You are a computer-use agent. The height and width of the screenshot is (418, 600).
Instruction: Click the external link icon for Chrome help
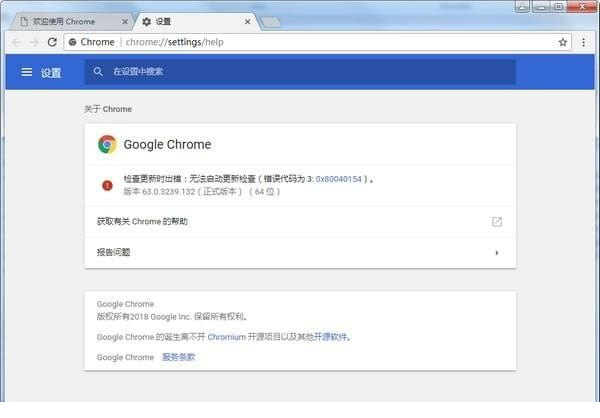click(x=497, y=222)
